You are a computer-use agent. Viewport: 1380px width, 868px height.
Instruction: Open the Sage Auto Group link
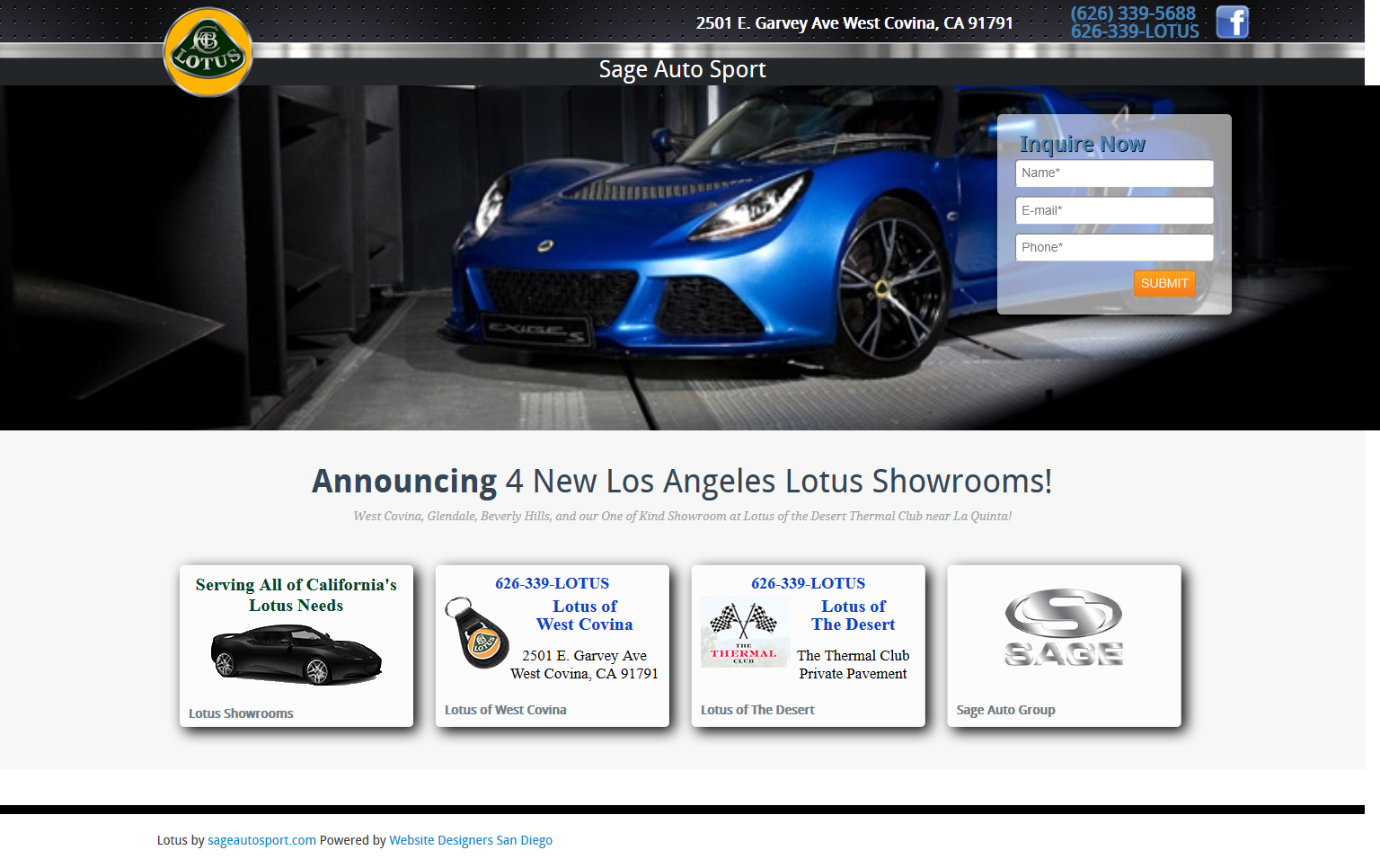[1005, 710]
